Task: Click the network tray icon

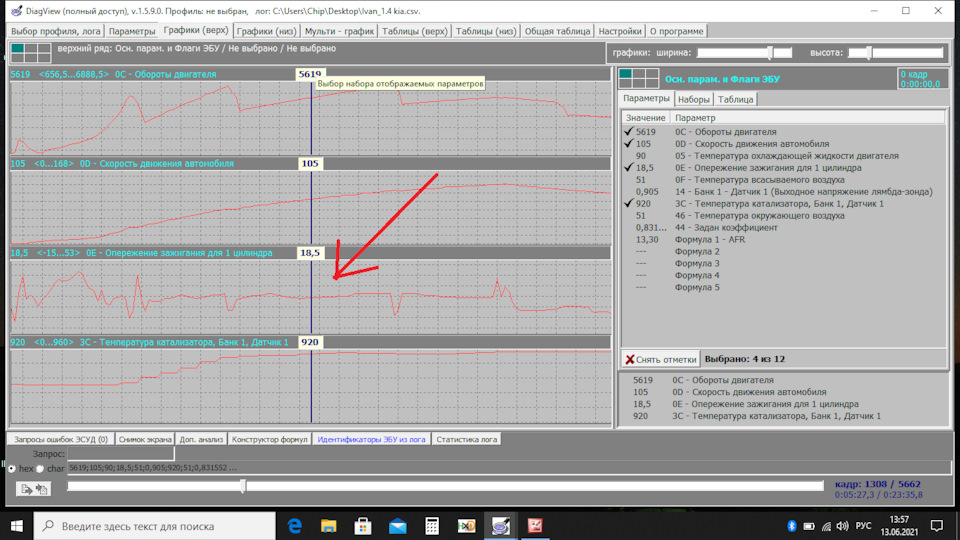Action: pyautogui.click(x=827, y=526)
